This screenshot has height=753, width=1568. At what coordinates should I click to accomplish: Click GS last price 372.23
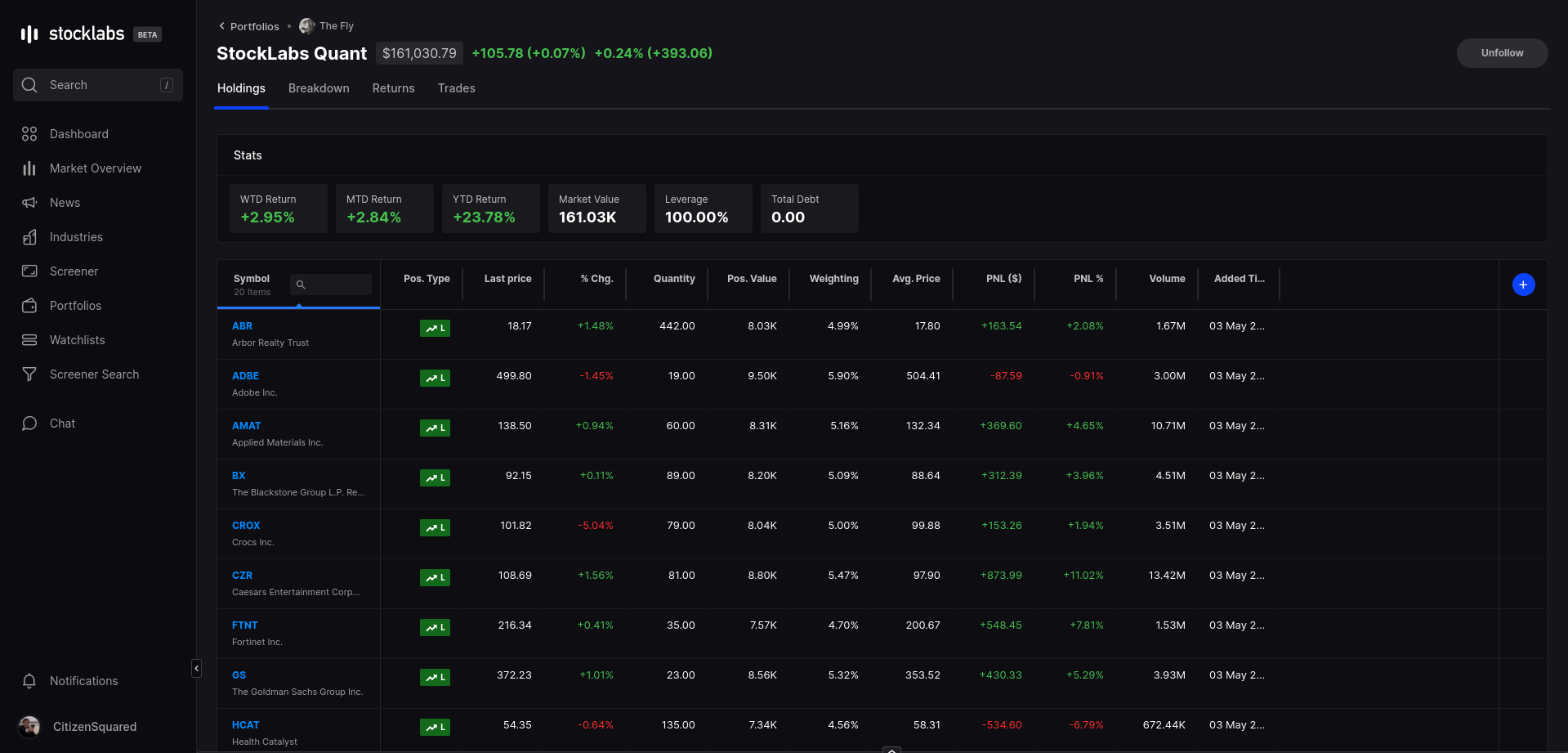pyautogui.click(x=514, y=675)
